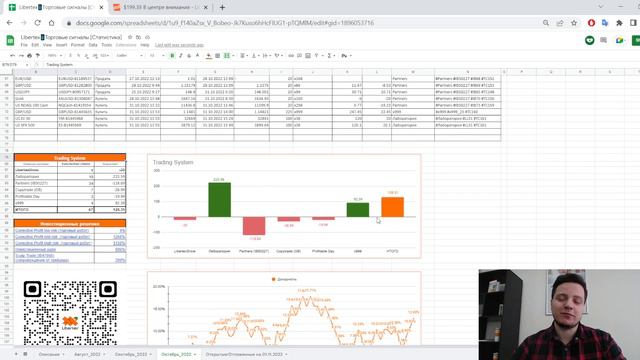640x360 pixels.
Task: Open the Октябрь_2022 sheet tab dropdown arrow
Action: tap(195, 354)
